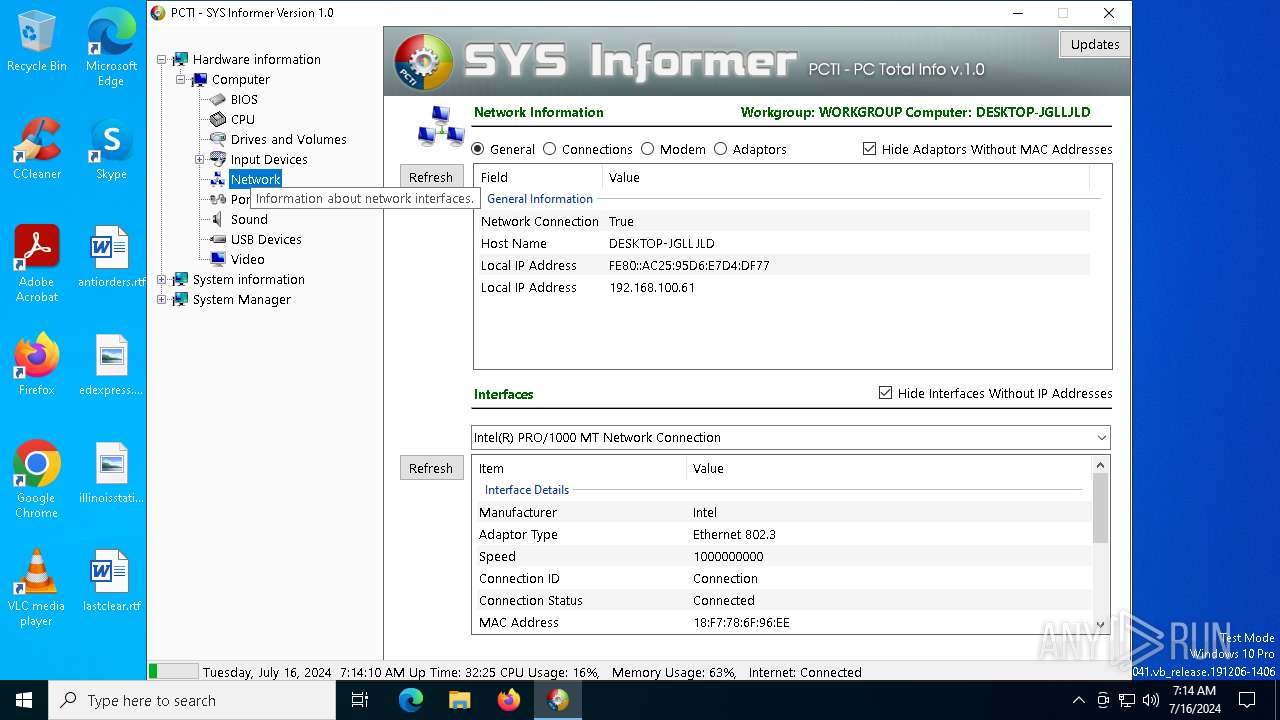Open lastclear.rtf desktop file
The width and height of the screenshot is (1280, 720).
(111, 581)
